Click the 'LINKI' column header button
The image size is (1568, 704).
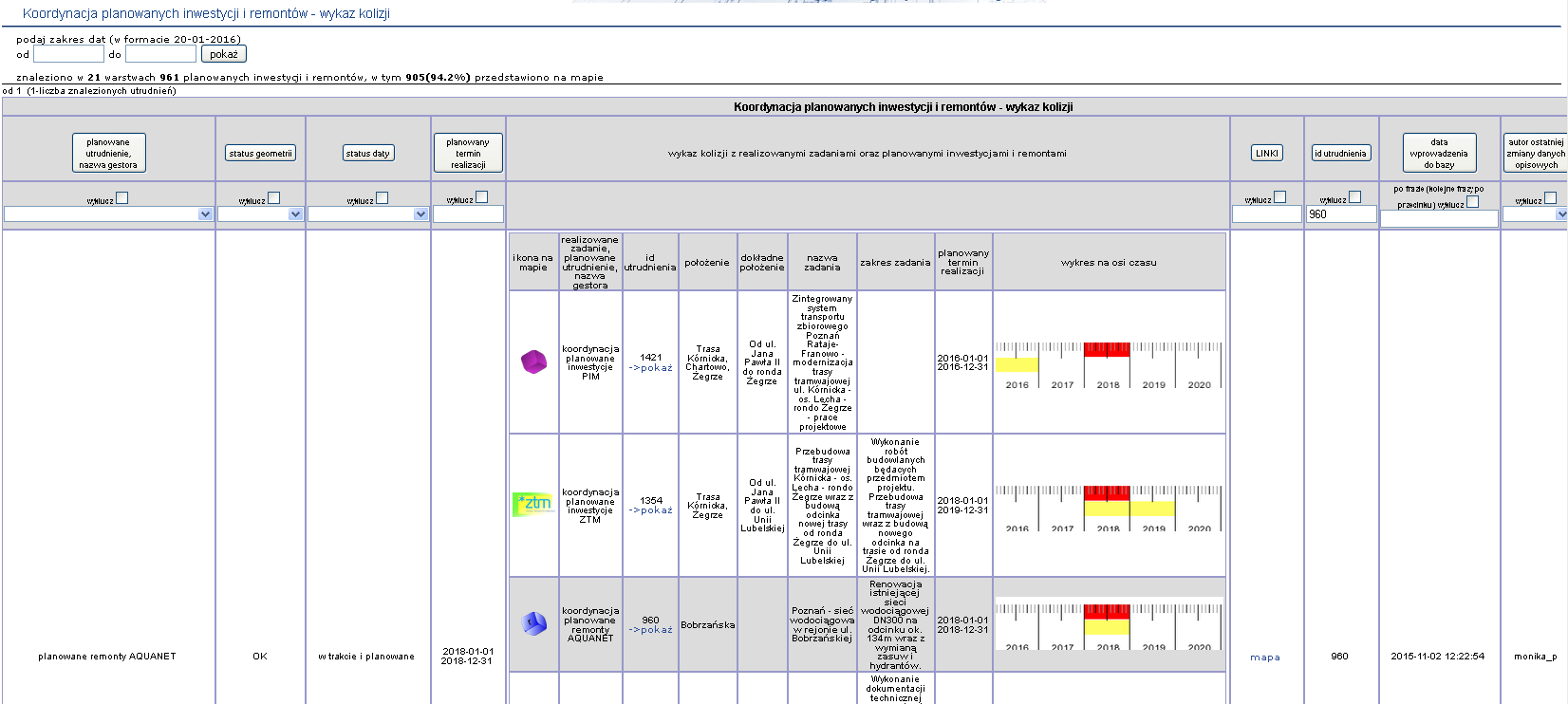coord(1266,153)
